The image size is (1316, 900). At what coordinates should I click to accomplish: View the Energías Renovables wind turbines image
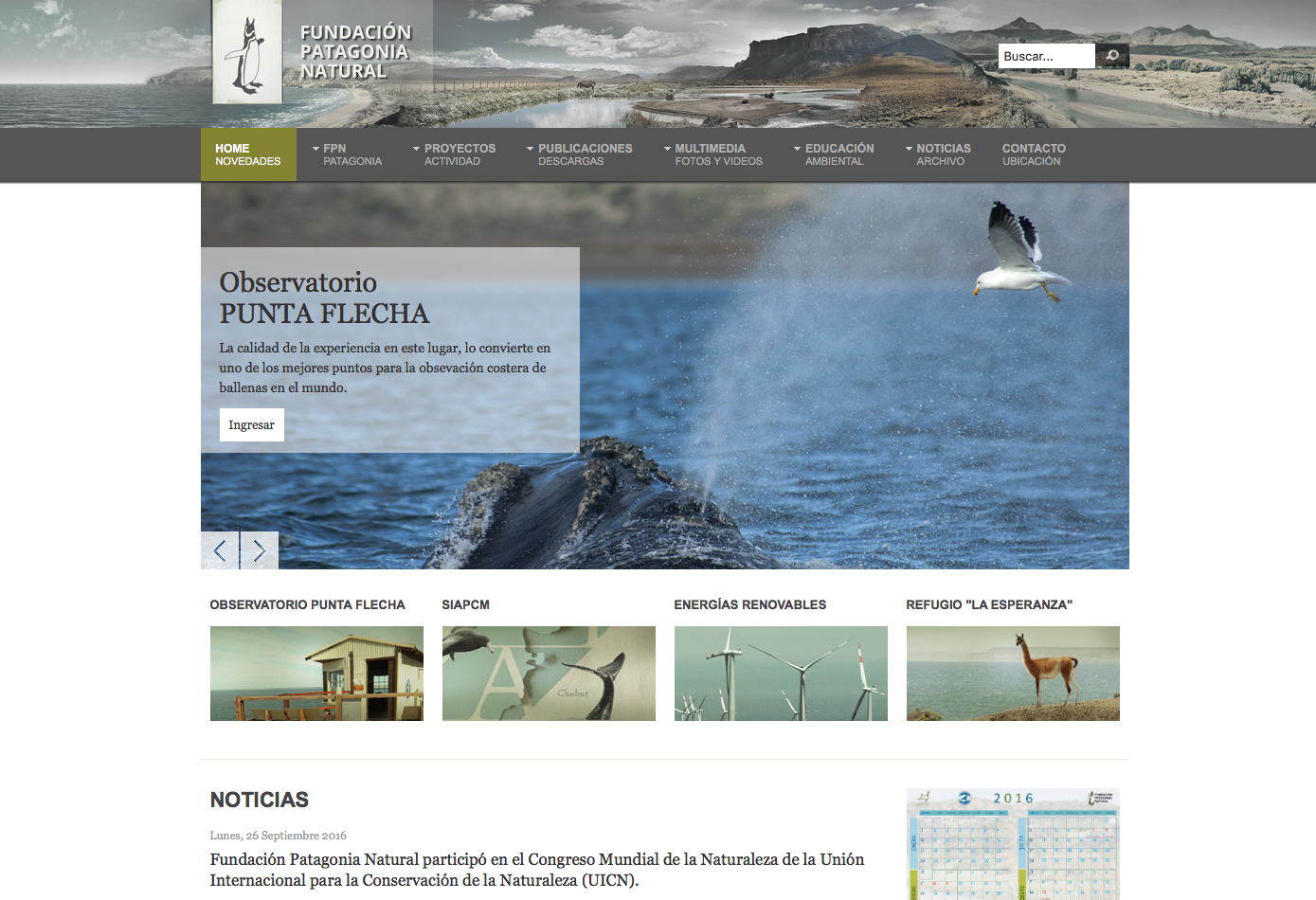point(781,674)
